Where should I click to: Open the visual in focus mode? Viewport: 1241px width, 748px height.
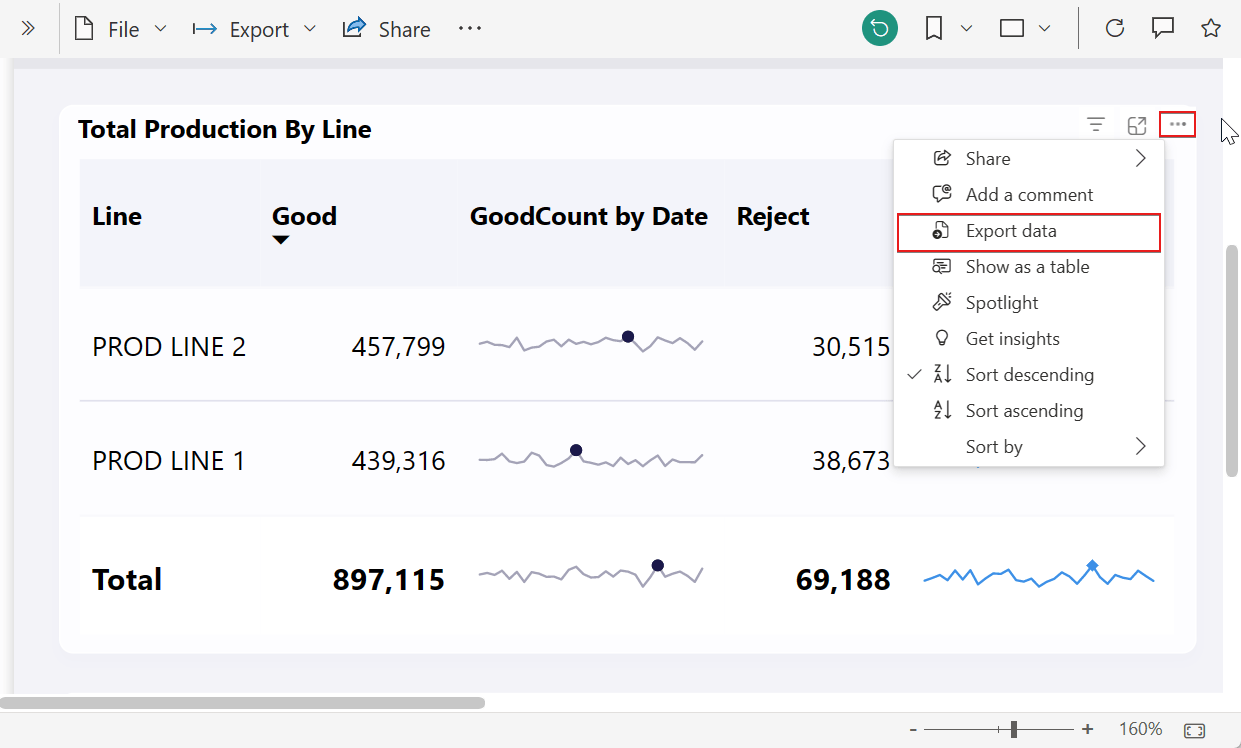coord(1136,124)
